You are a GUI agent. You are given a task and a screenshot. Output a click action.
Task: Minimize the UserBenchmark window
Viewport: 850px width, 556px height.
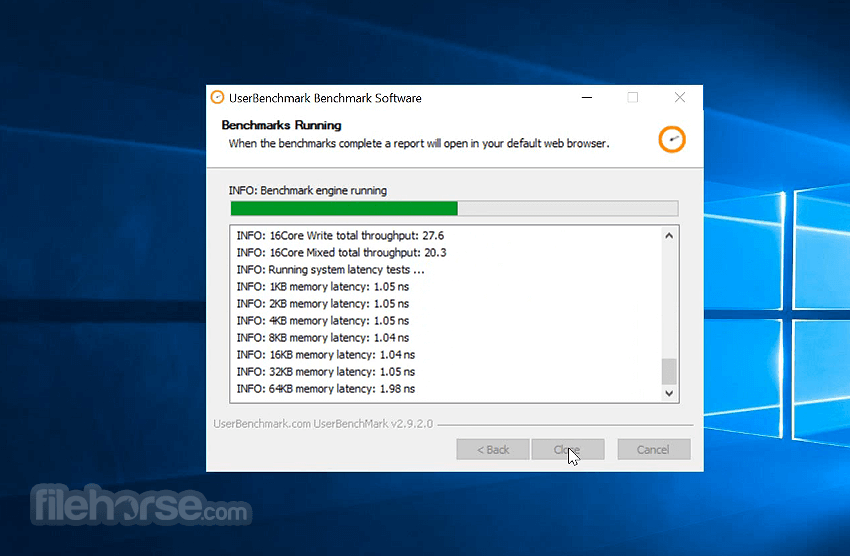coord(587,98)
